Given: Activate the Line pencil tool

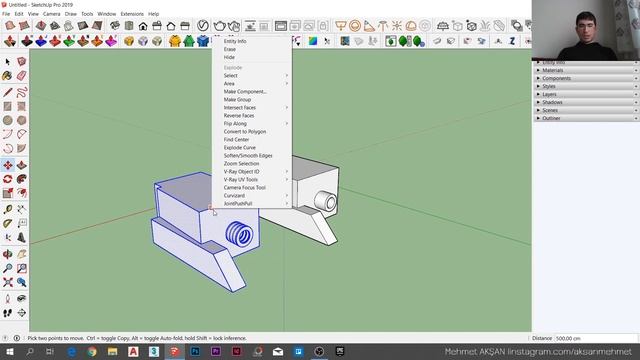Looking at the screenshot, I should click(7, 92).
